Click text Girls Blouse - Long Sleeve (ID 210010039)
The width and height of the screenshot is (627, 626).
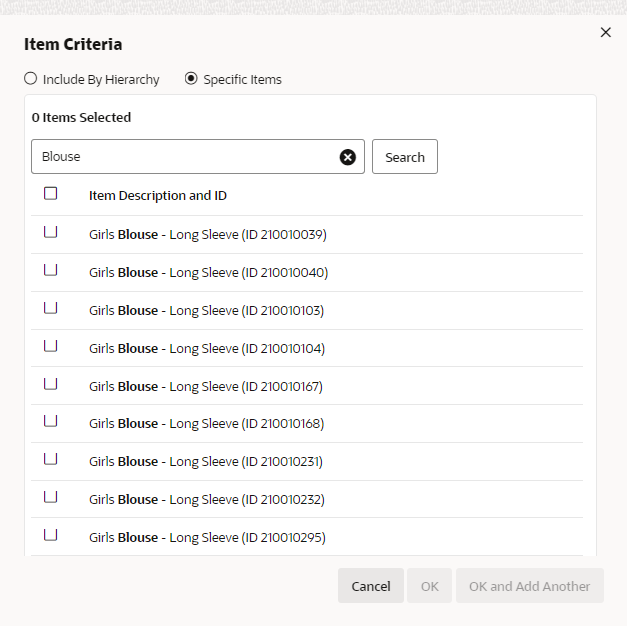208,234
